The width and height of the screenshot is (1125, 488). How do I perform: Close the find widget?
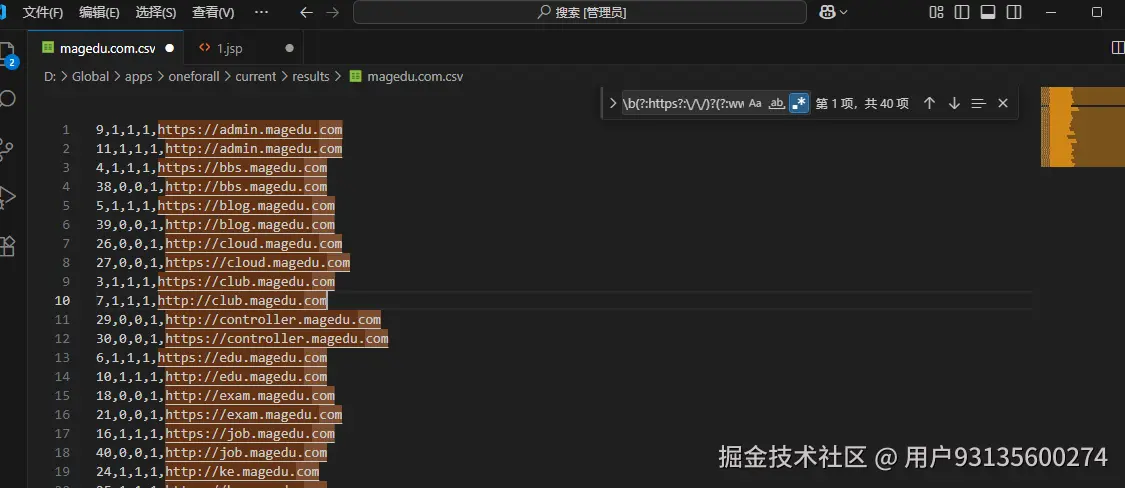pyautogui.click(x=1003, y=103)
